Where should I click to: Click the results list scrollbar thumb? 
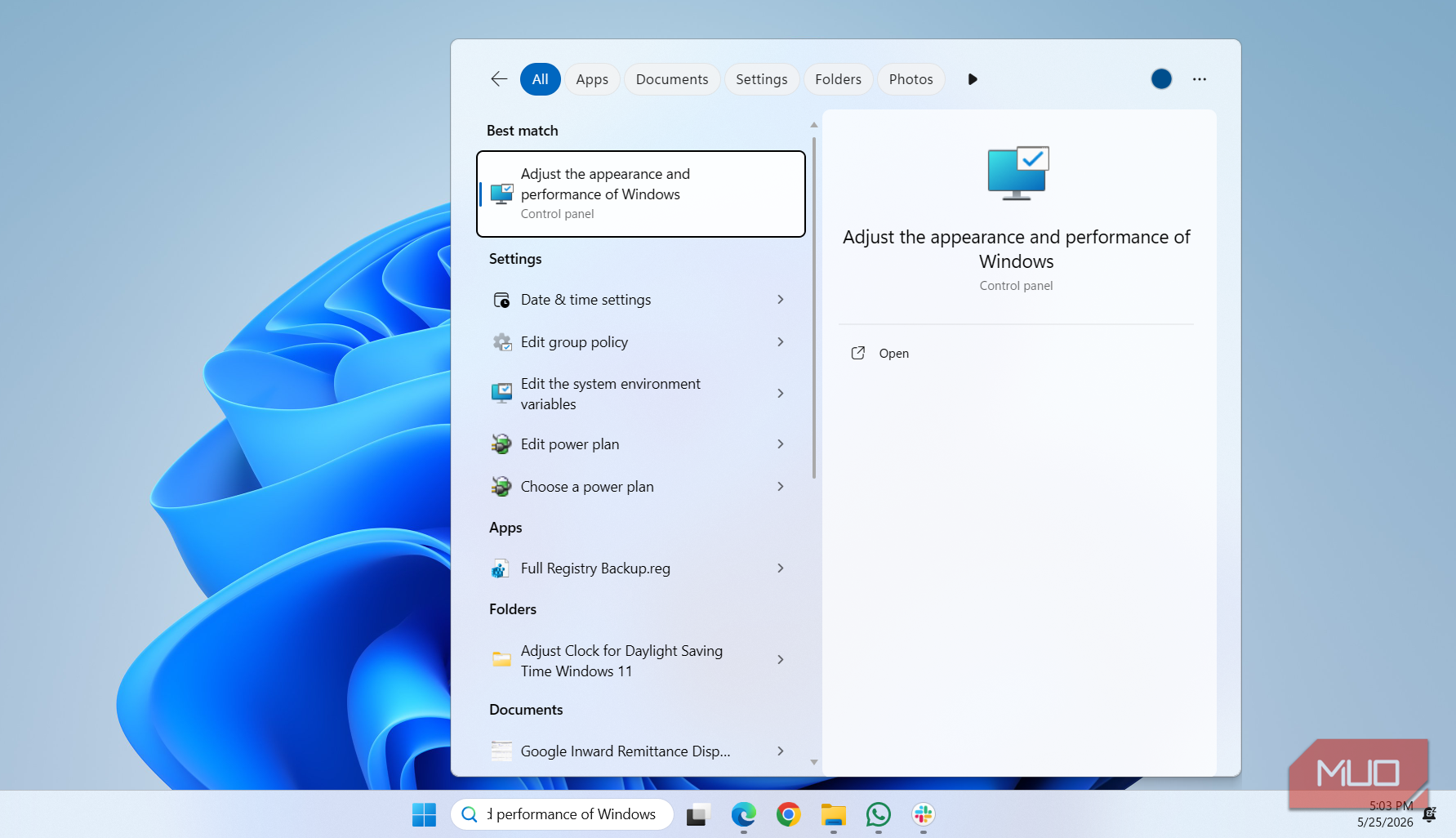pos(814,307)
